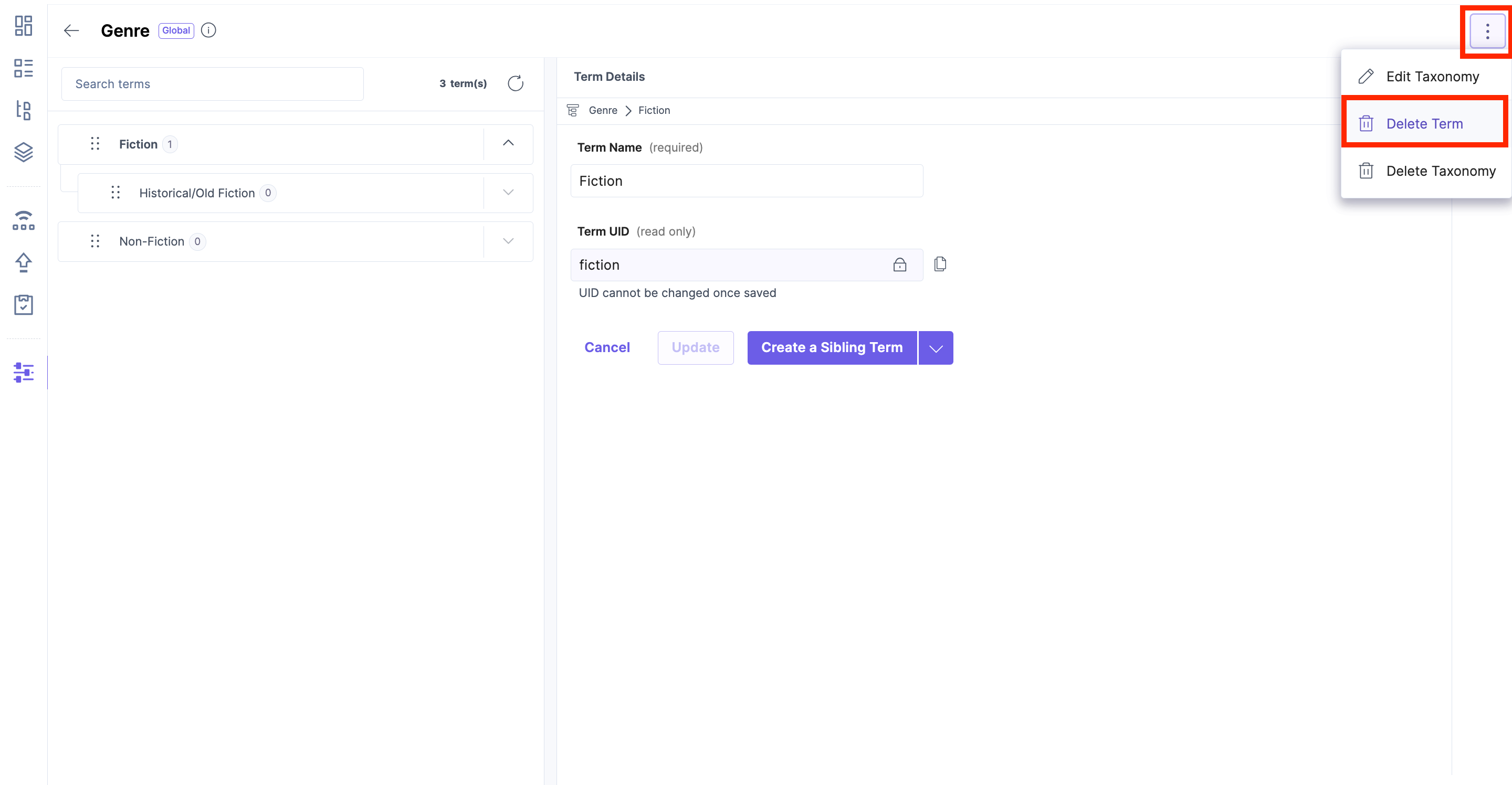
Task: Click Fiction in the breadcrumb
Action: click(654, 110)
